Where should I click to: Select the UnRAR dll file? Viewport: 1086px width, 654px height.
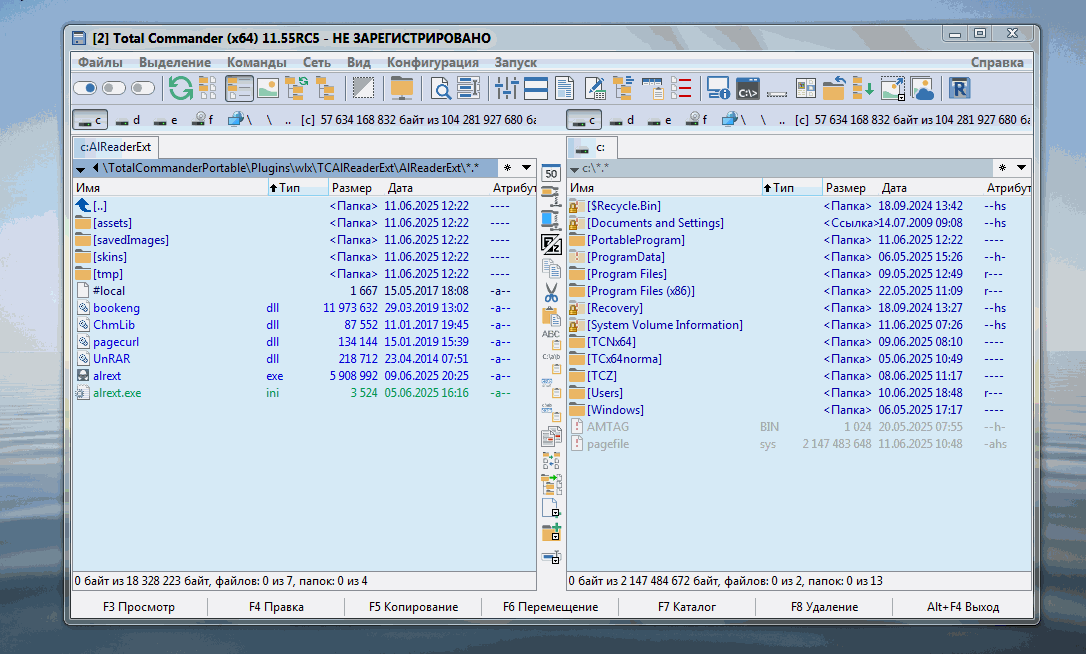click(x=305, y=359)
